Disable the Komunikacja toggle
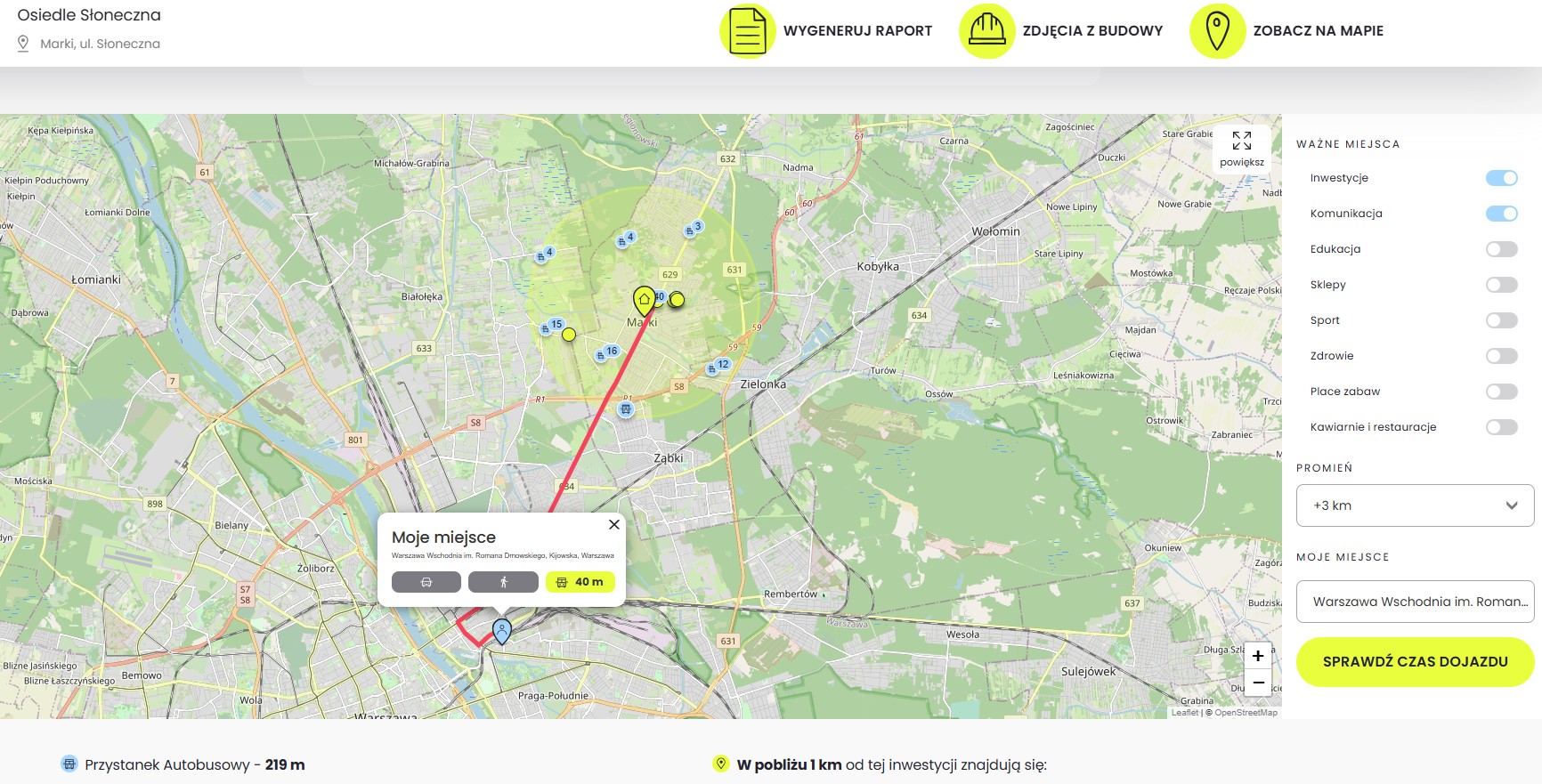 click(x=1502, y=214)
